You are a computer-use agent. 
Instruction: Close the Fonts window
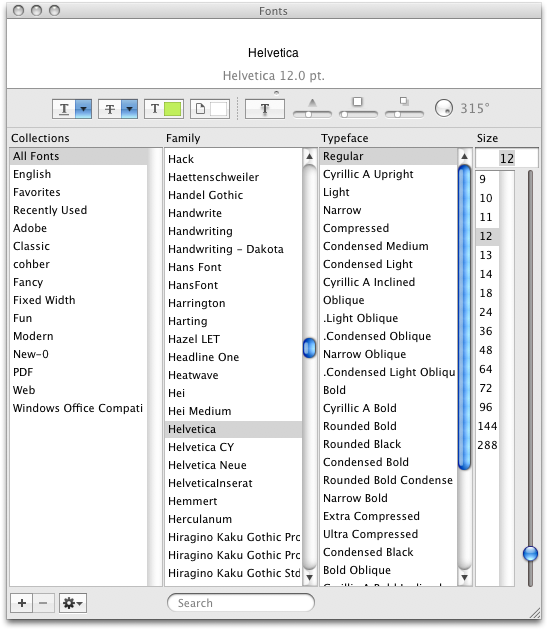tap(18, 10)
